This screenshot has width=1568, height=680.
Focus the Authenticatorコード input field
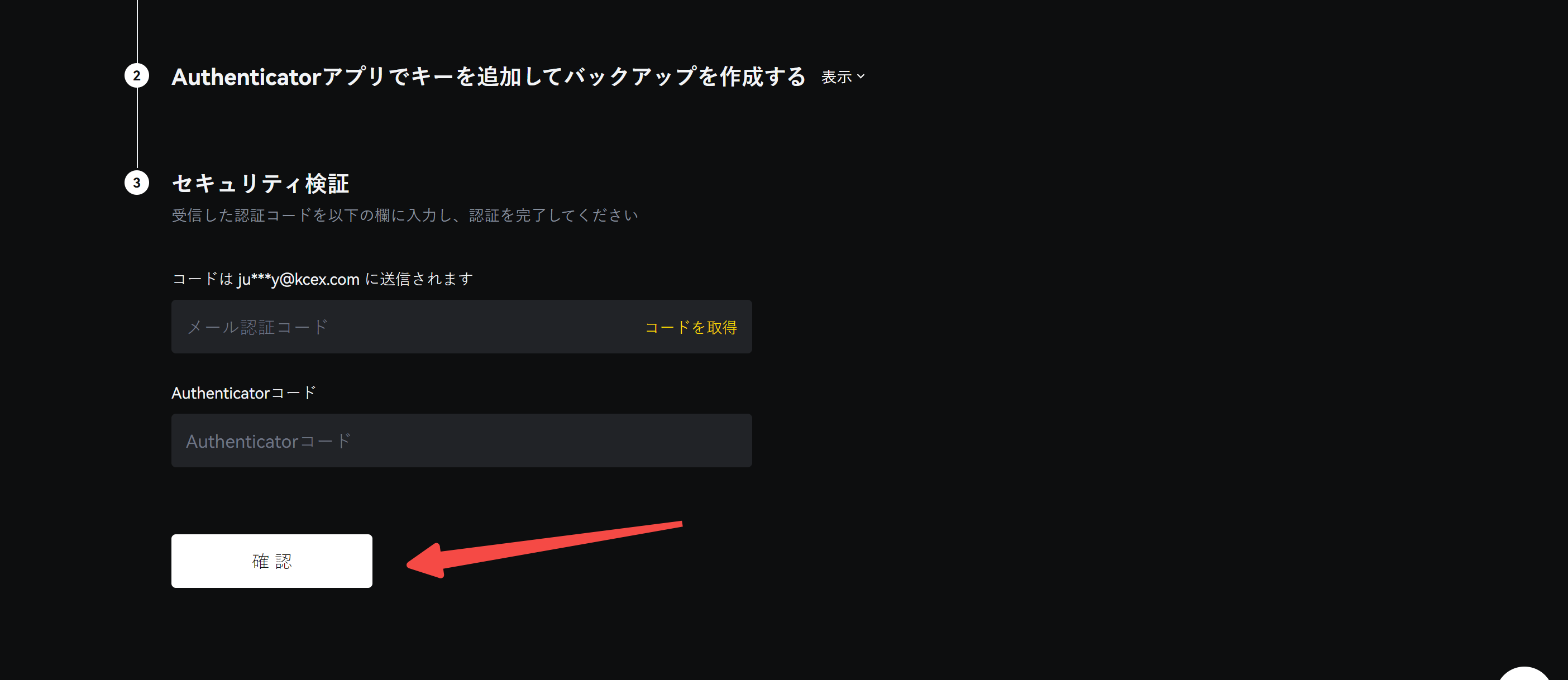coord(461,440)
